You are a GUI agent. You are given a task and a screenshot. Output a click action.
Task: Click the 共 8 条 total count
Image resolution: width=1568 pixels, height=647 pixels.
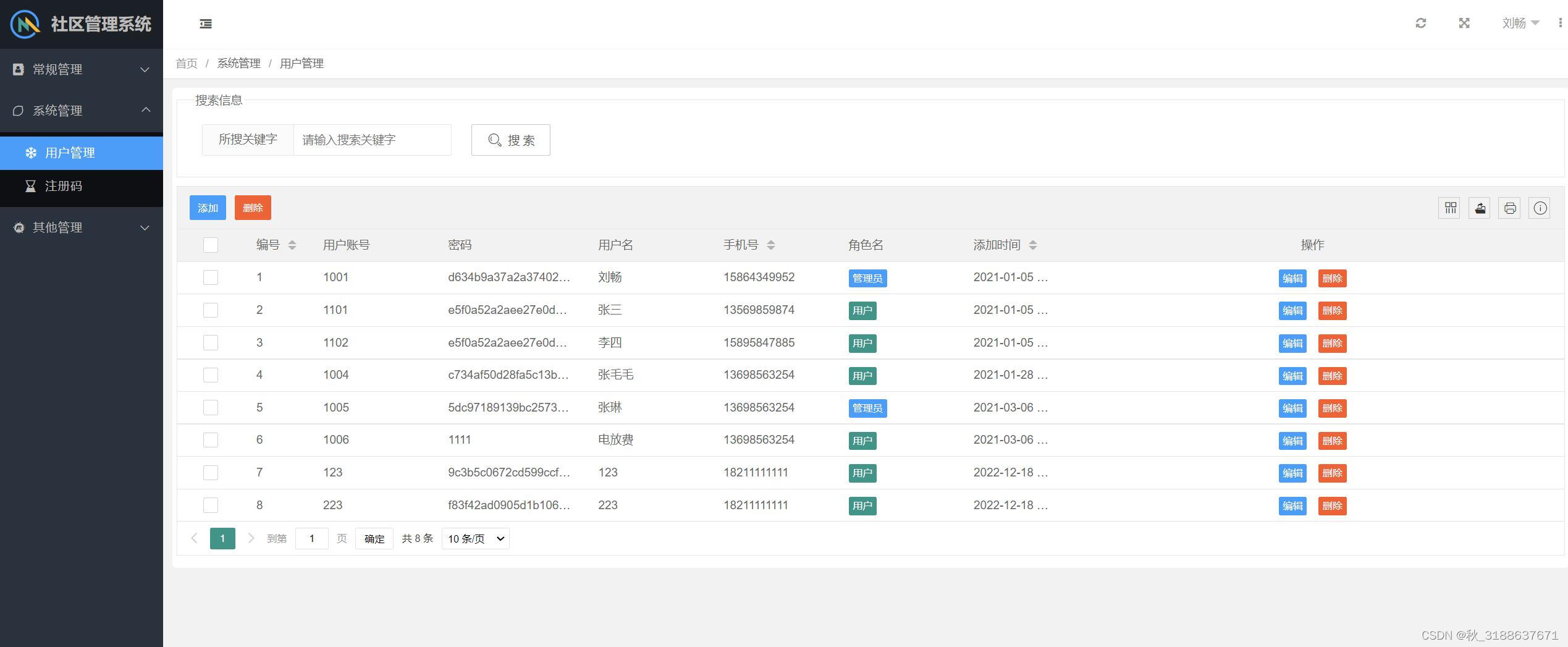tap(418, 539)
